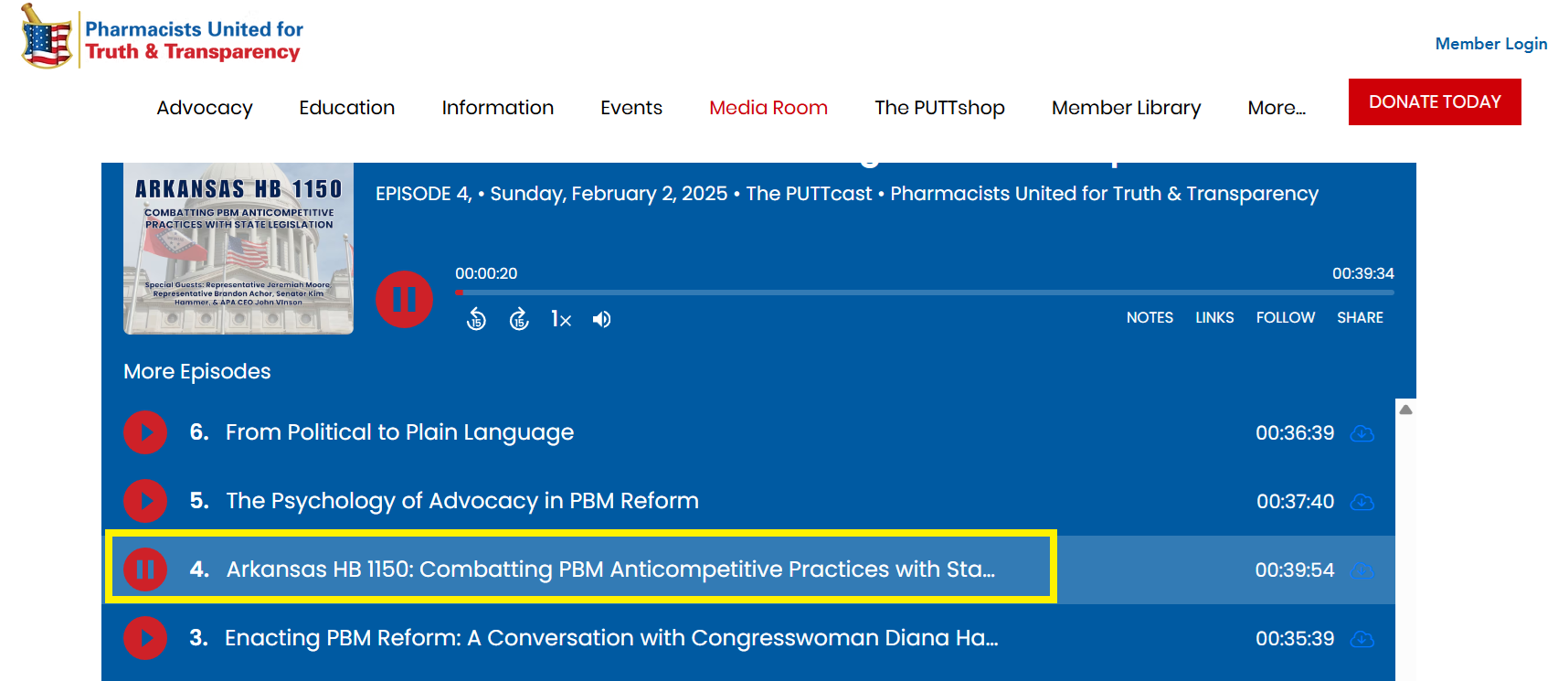Image resolution: width=1568 pixels, height=681 pixels.
Task: Pause episode 4 Arkansas HB 1150 in list
Action: click(x=145, y=569)
